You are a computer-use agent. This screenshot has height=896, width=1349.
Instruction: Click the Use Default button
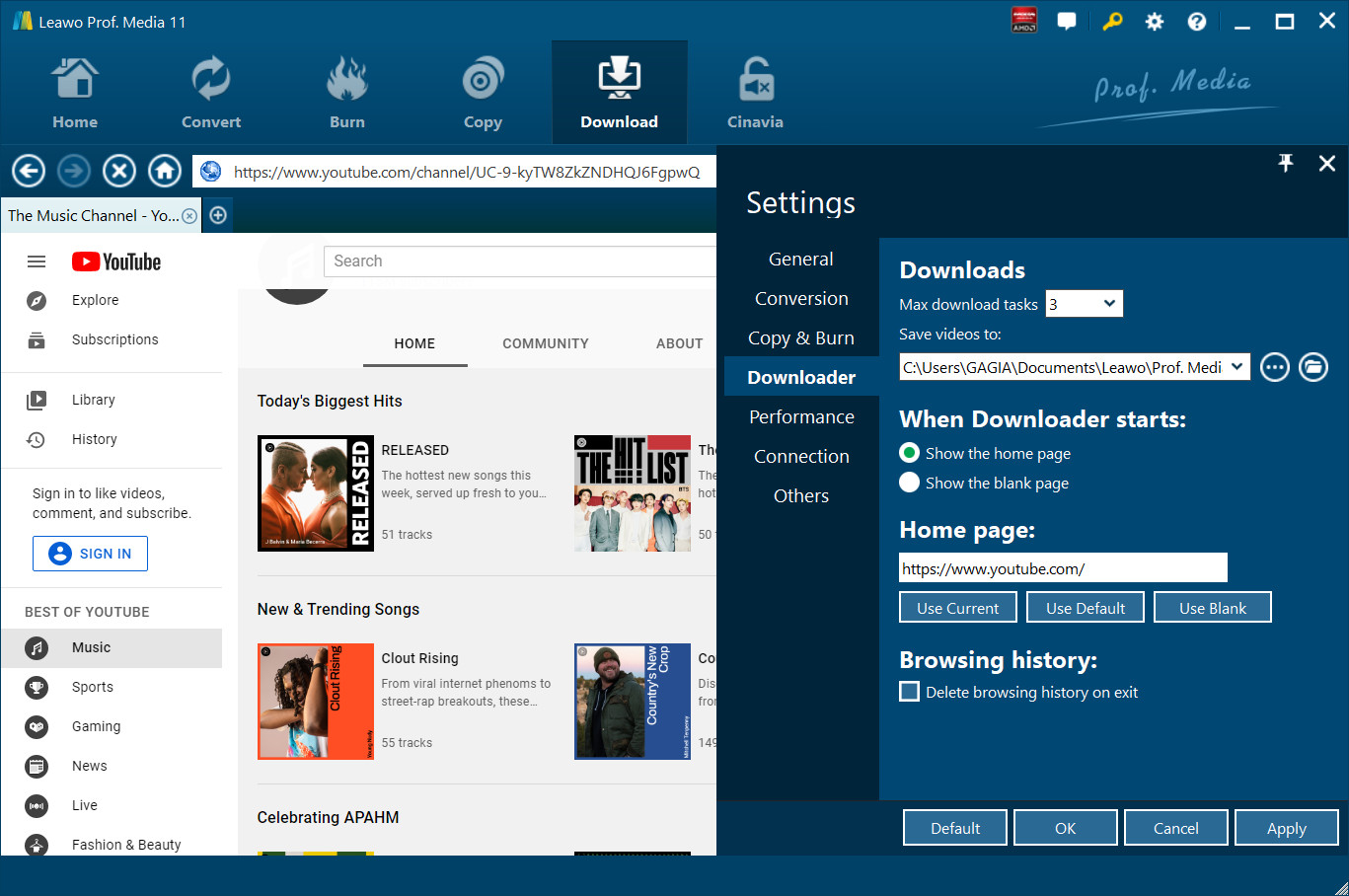coord(1086,608)
